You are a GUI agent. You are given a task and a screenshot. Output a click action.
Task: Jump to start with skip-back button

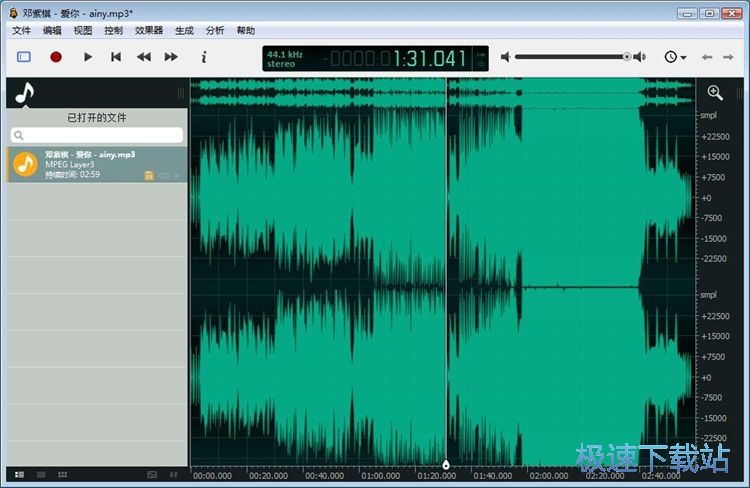(116, 57)
